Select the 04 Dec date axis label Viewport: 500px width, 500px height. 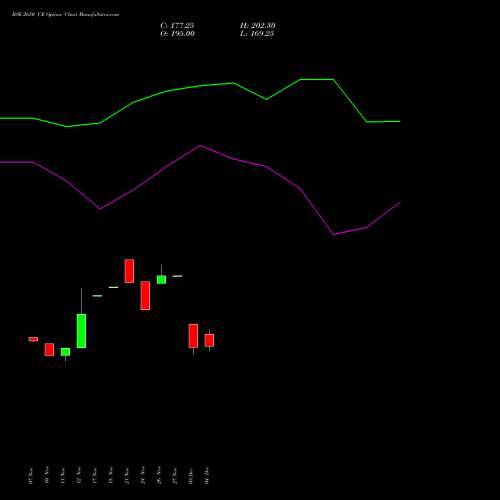pyautogui.click(x=207, y=475)
